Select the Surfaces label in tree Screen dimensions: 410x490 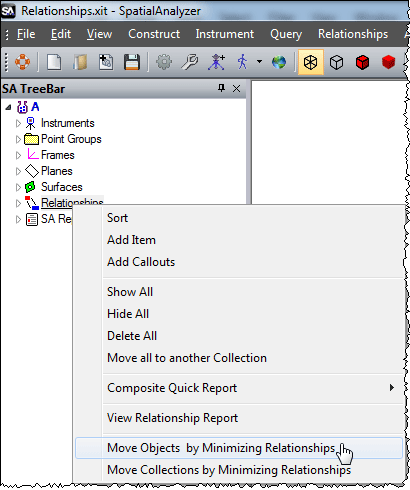coord(62,187)
